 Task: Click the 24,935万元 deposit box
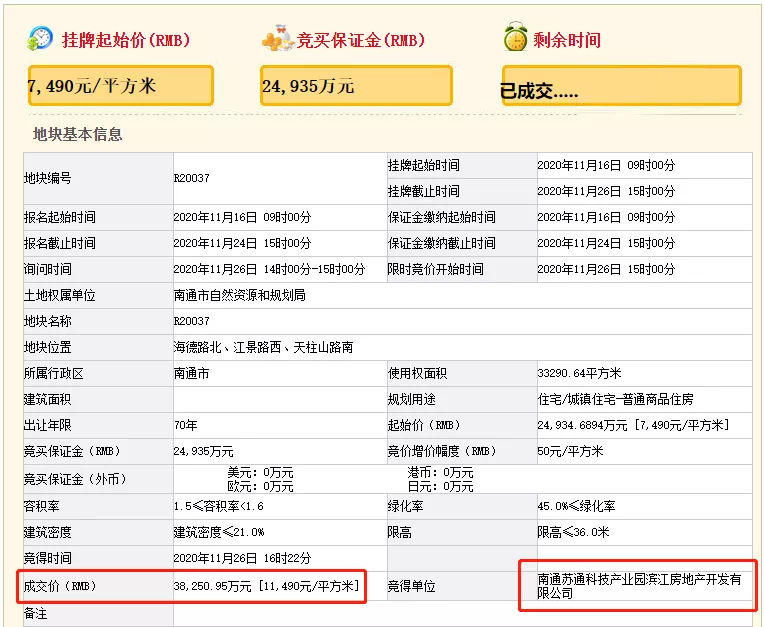tap(356, 86)
